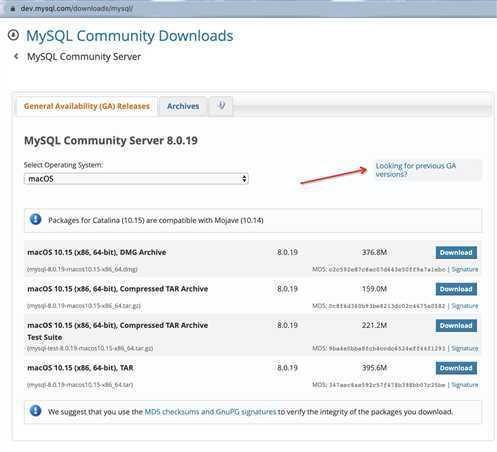Open the Archives tab
This screenshot has height=452, width=497.
[183, 106]
